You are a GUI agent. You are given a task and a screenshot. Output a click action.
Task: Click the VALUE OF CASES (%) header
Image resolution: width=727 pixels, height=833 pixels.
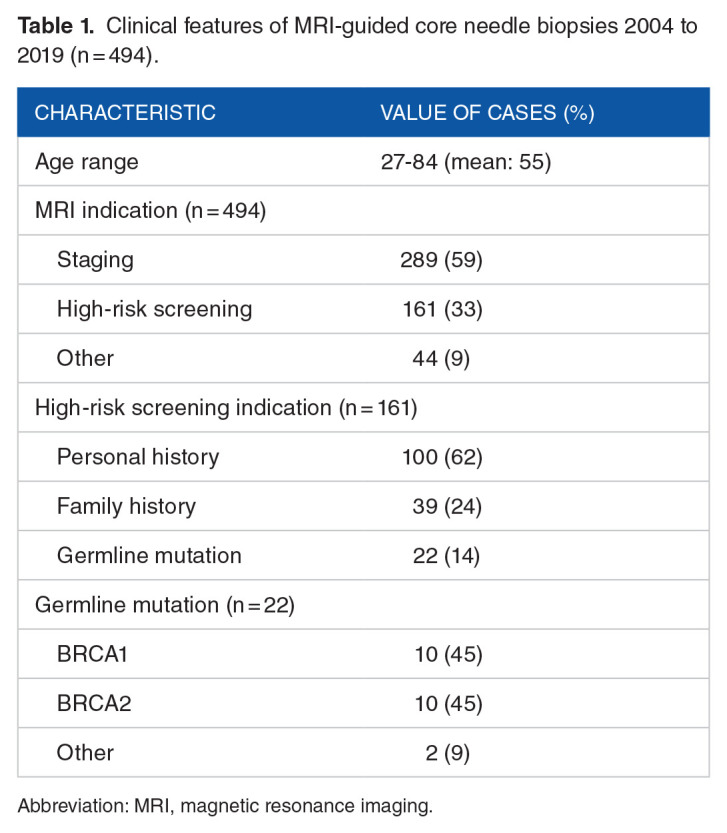[487, 113]
